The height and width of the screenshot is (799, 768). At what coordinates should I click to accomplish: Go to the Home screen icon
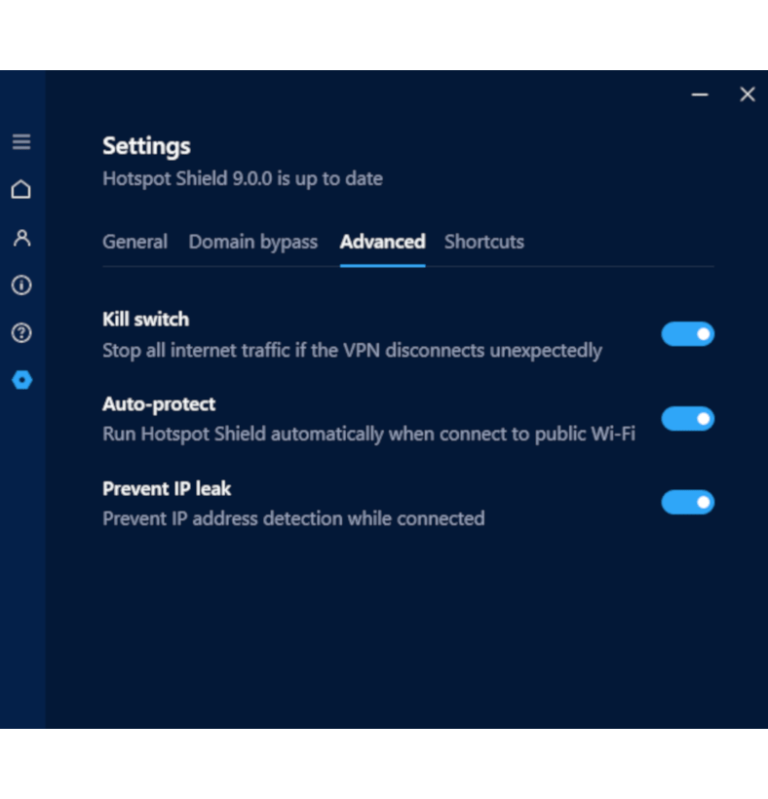(21, 189)
